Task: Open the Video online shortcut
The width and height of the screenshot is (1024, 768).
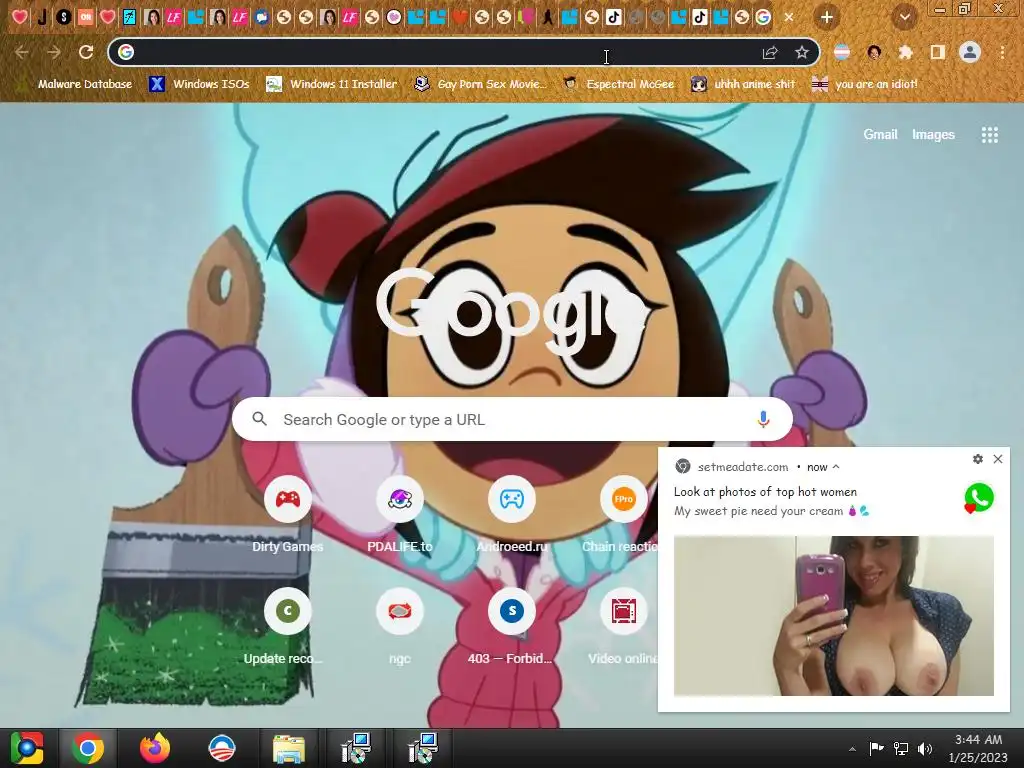Action: coord(623,628)
